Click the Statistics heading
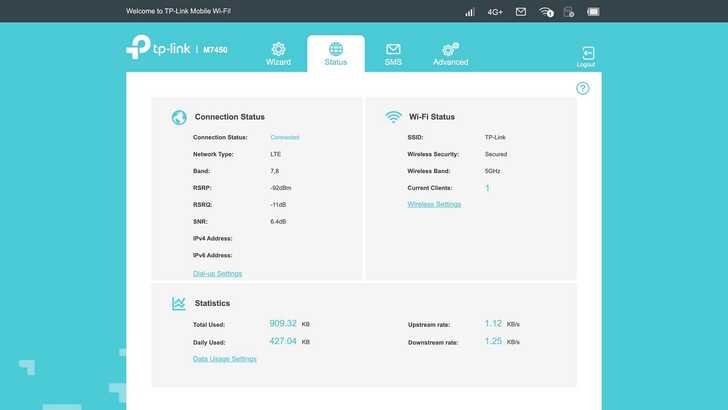The width and height of the screenshot is (728, 410). (x=212, y=303)
